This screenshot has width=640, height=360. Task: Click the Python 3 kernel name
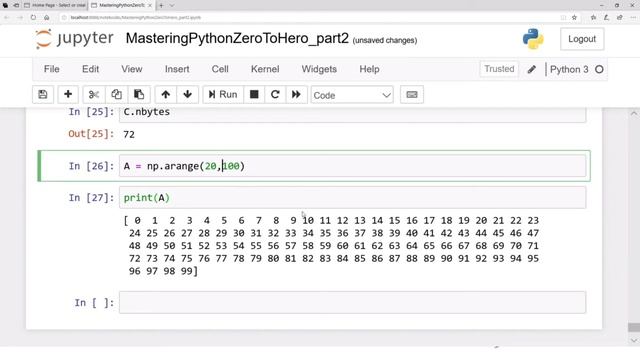pos(569,69)
